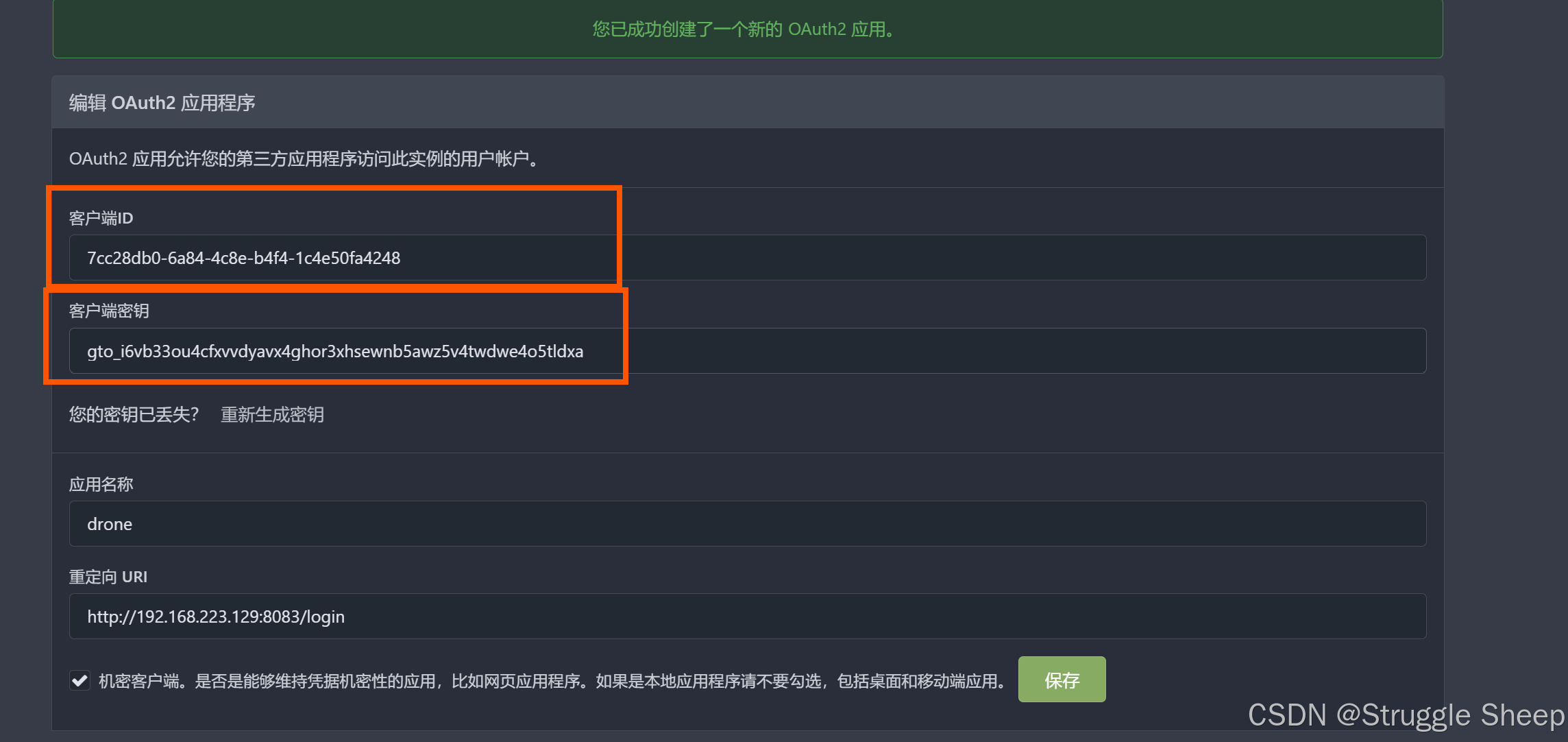
Task: Click the http://192.168.223.129:8083/login URL text
Action: coord(215,617)
